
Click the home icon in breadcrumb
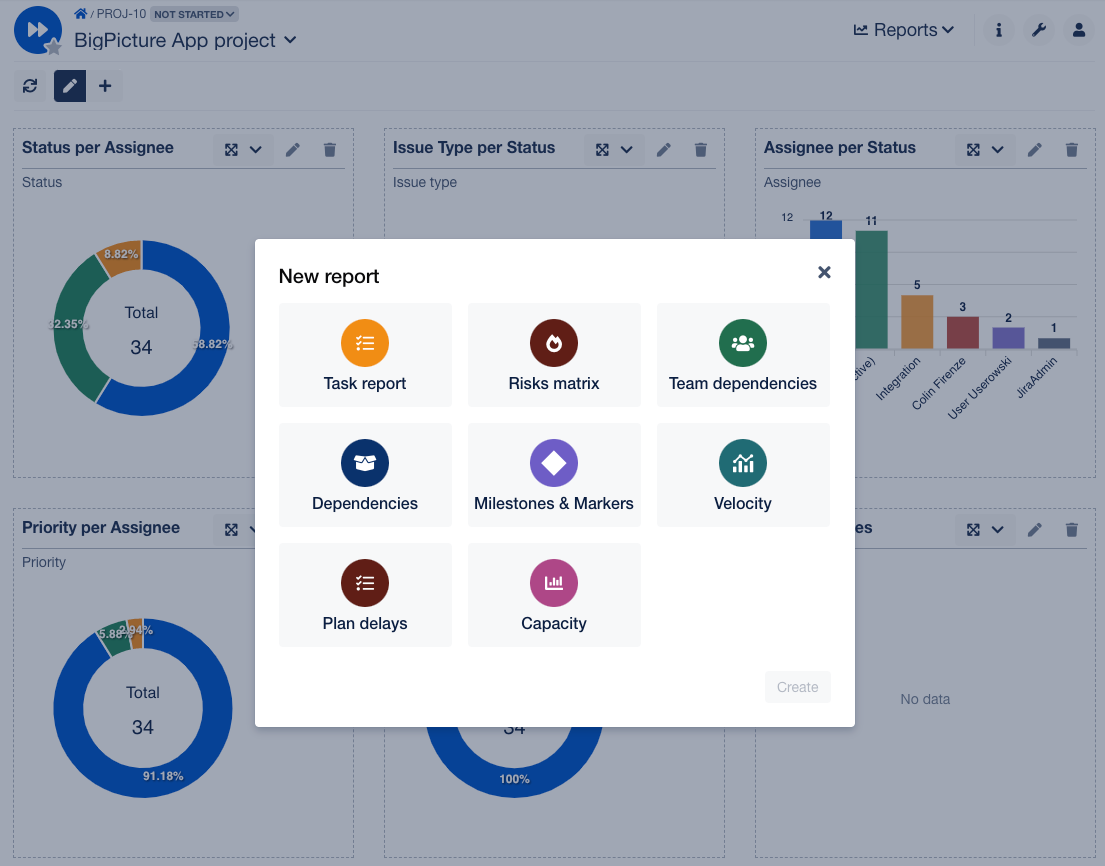click(x=80, y=13)
